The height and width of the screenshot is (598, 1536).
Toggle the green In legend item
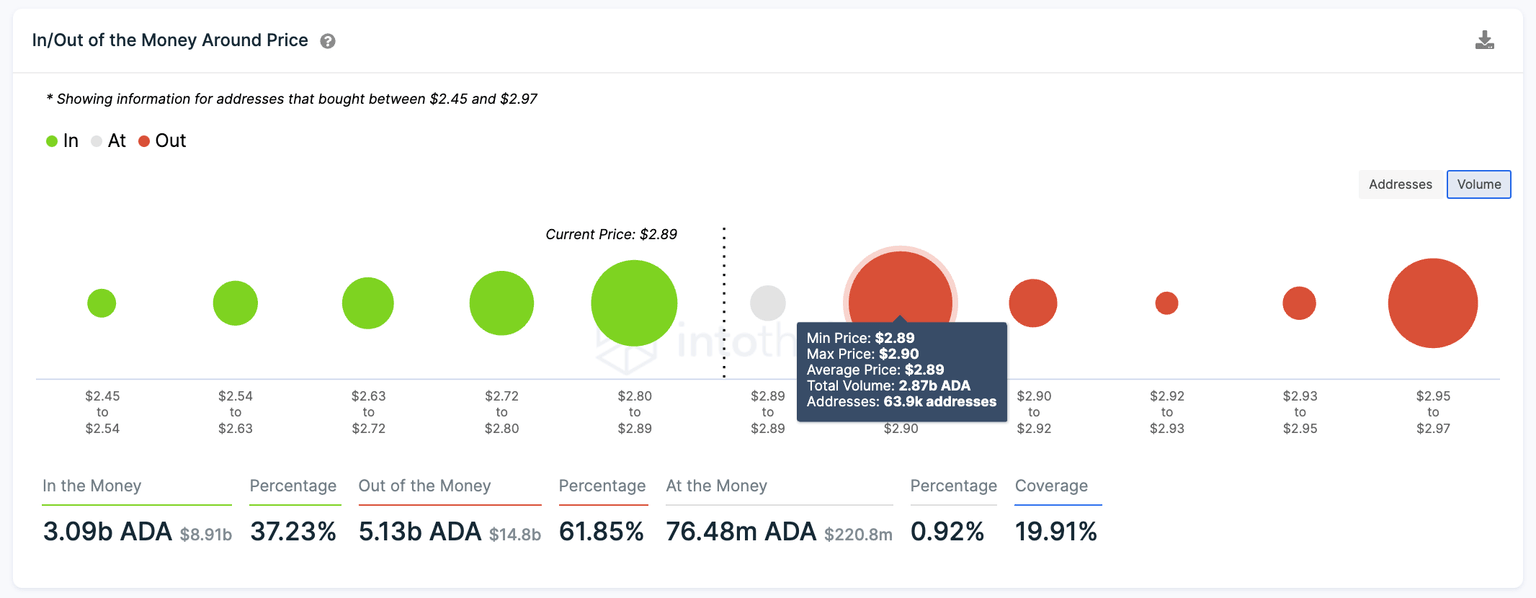62,141
